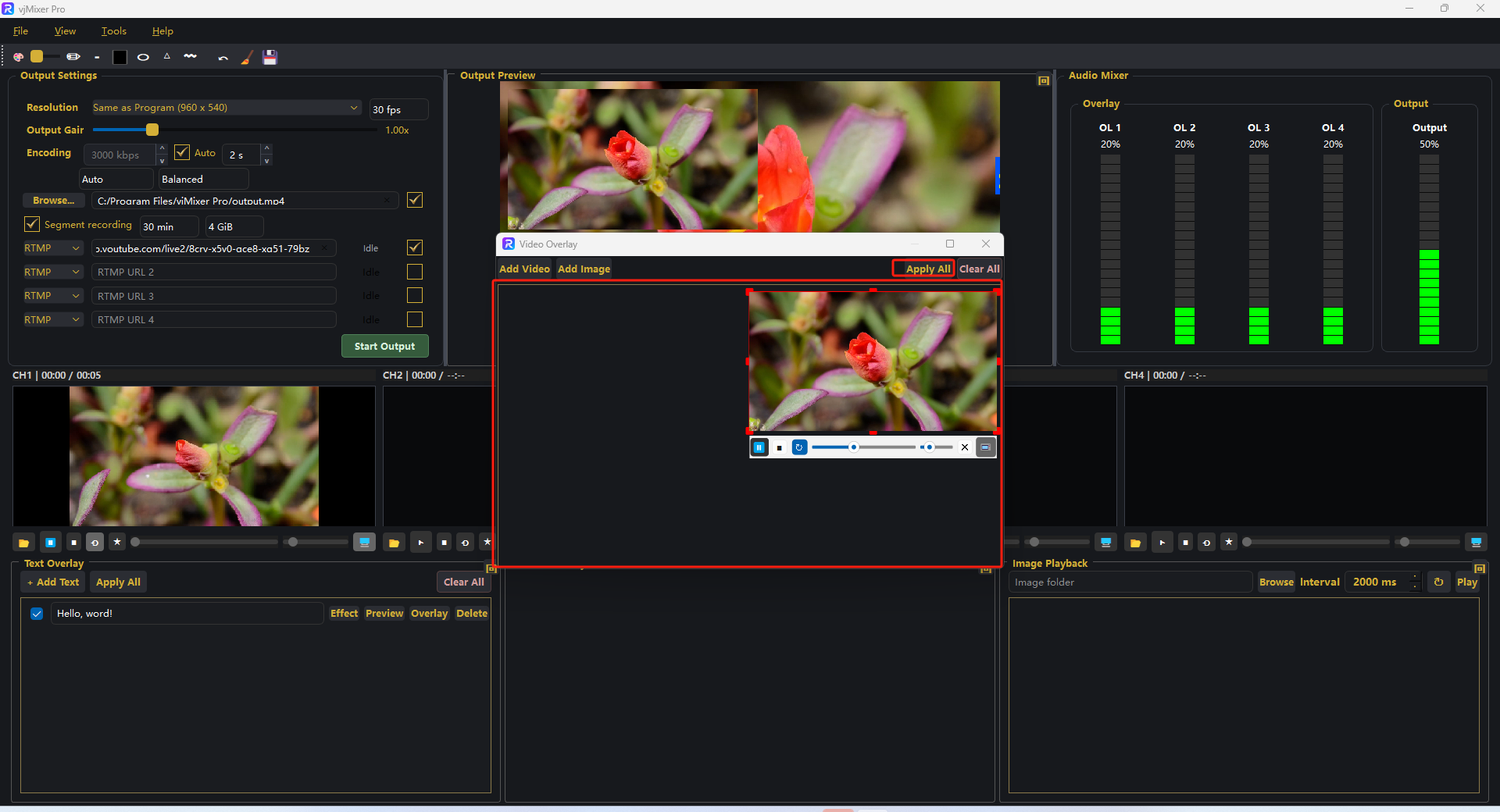Open a file for CH1 via folder icon
The image size is (1500, 812).
[23, 542]
